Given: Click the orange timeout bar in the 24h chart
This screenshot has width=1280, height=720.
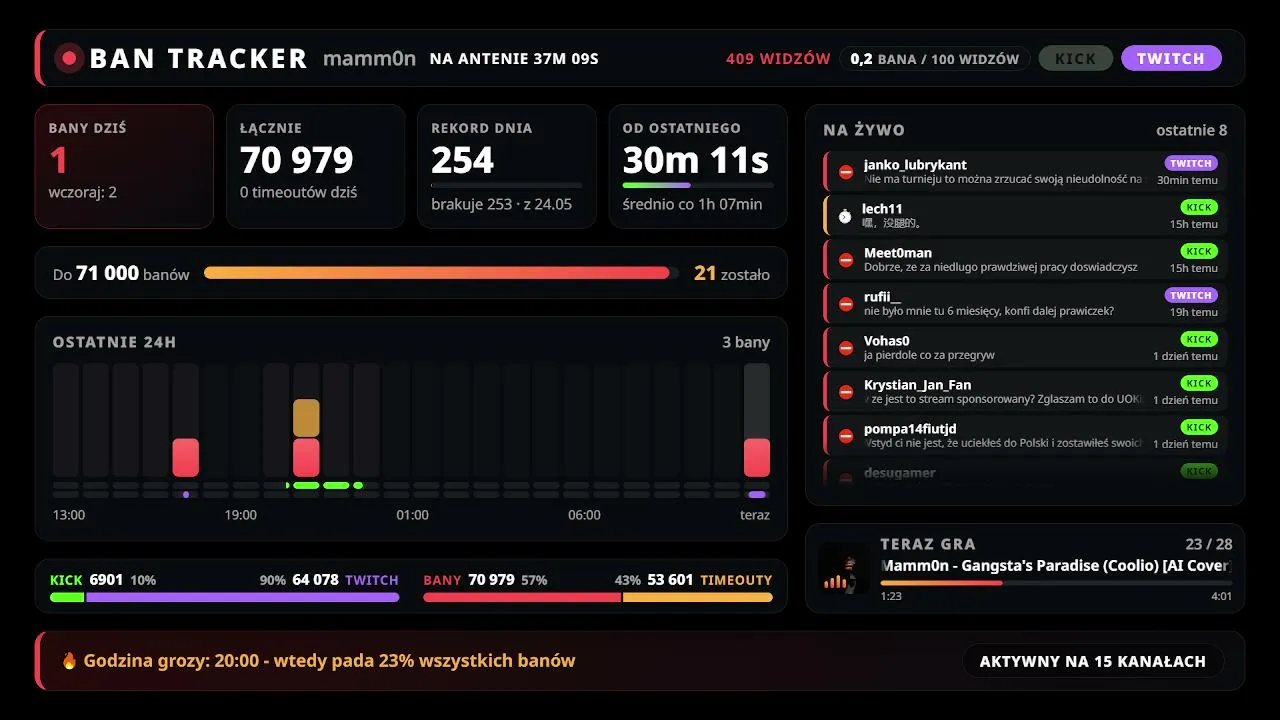Looking at the screenshot, I should [x=306, y=418].
